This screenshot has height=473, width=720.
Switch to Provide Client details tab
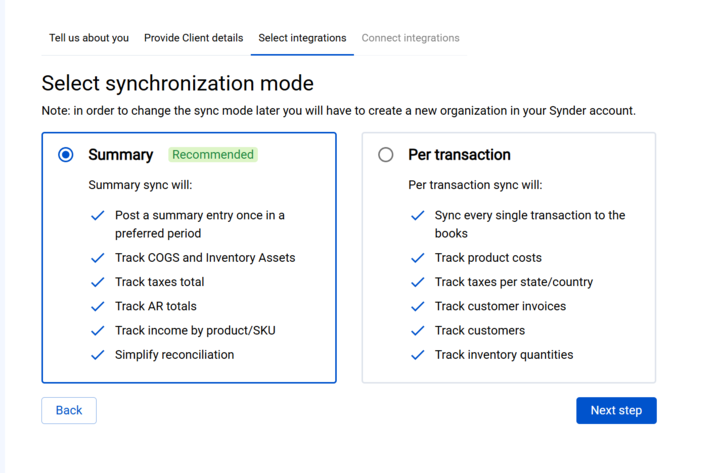[x=193, y=38]
